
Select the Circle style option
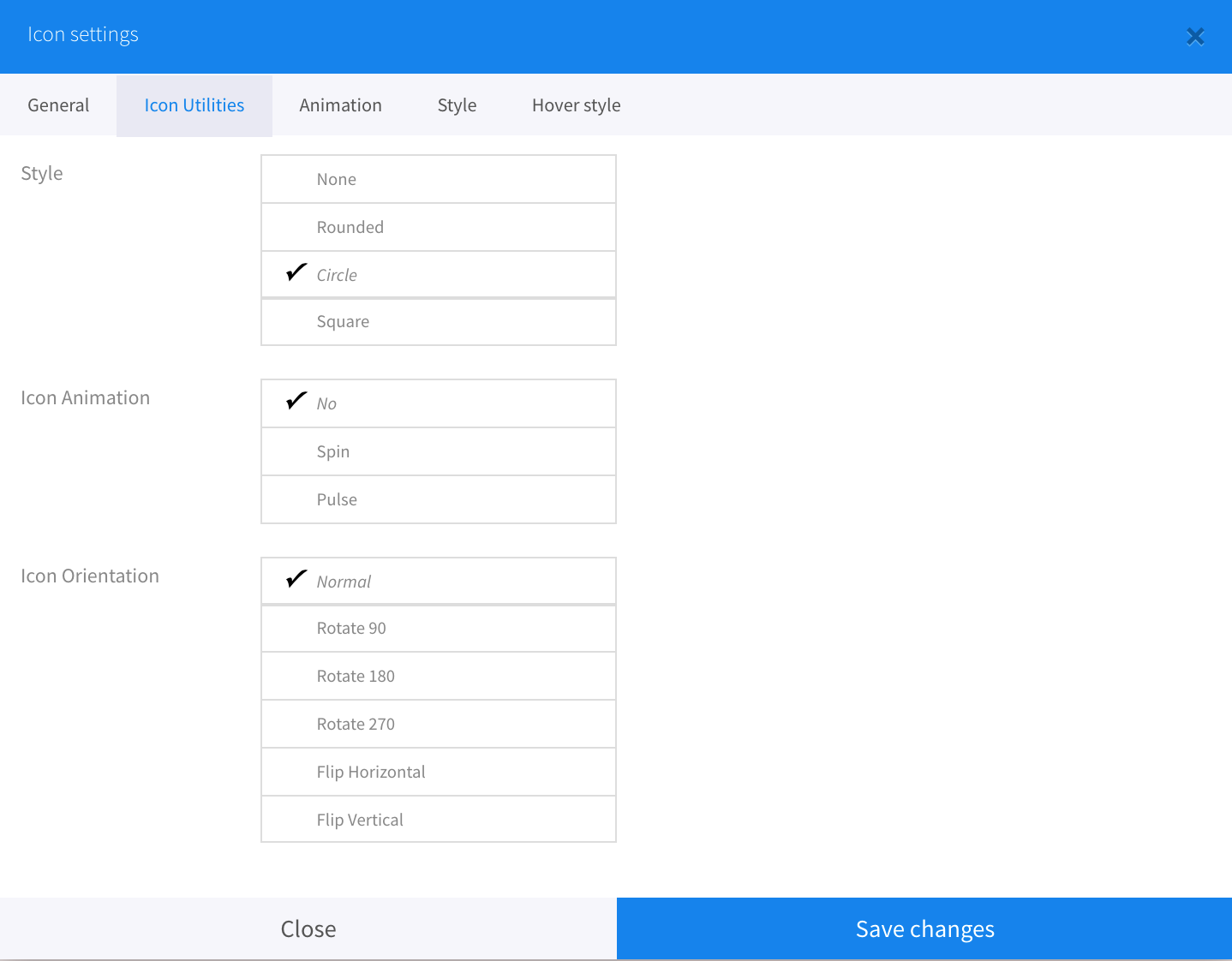click(439, 275)
